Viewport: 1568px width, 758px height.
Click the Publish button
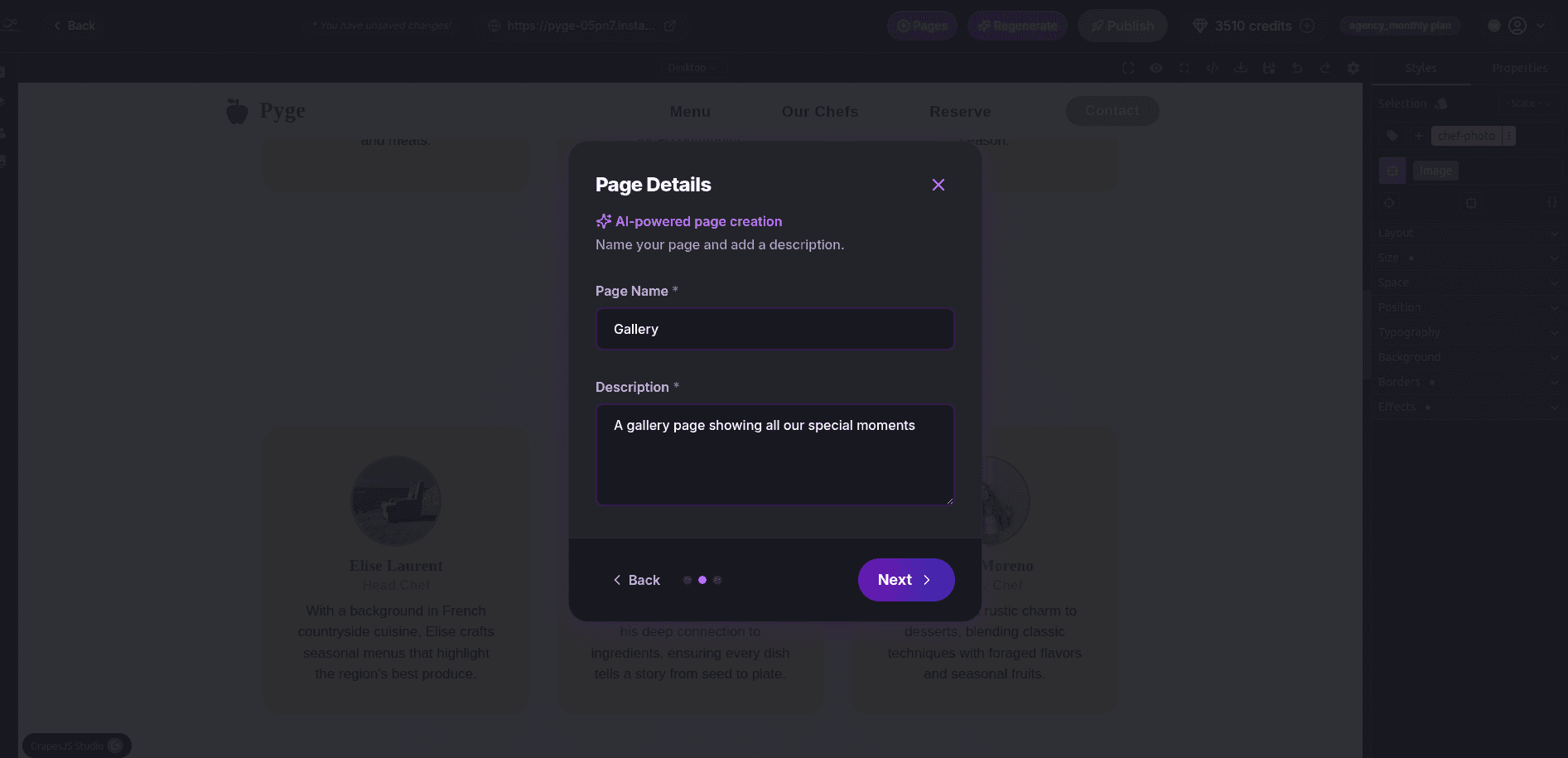point(1122,26)
